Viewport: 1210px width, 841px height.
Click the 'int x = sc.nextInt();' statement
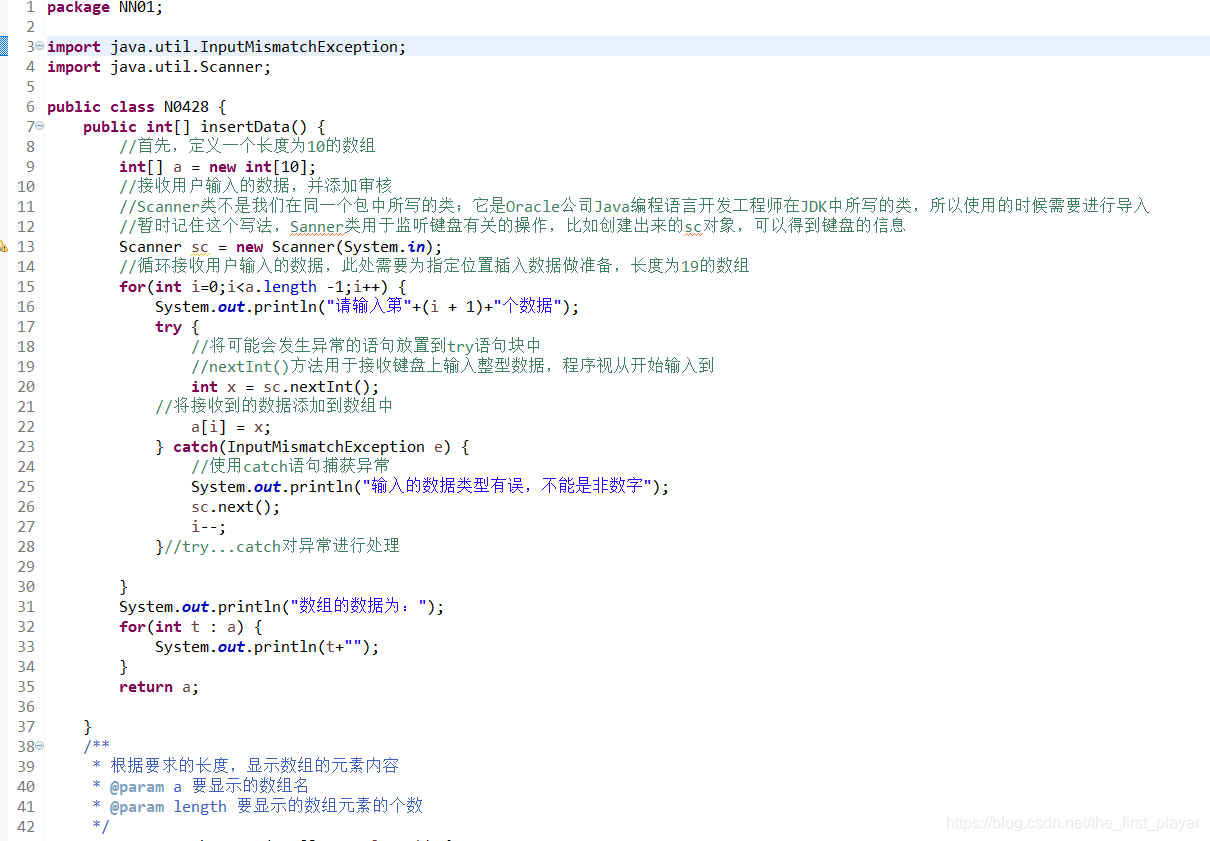click(x=285, y=387)
